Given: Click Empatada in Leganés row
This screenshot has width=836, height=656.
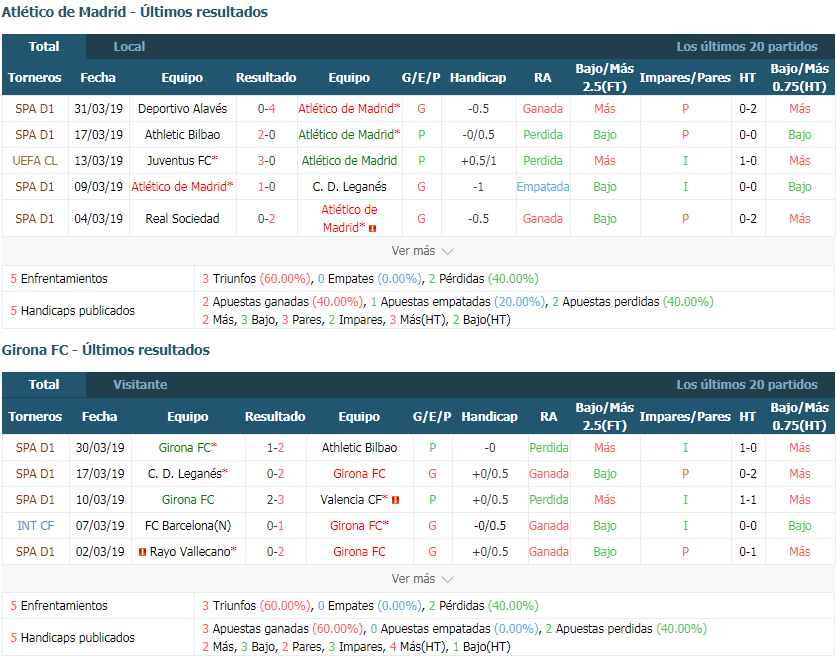Looking at the screenshot, I should click(543, 187).
